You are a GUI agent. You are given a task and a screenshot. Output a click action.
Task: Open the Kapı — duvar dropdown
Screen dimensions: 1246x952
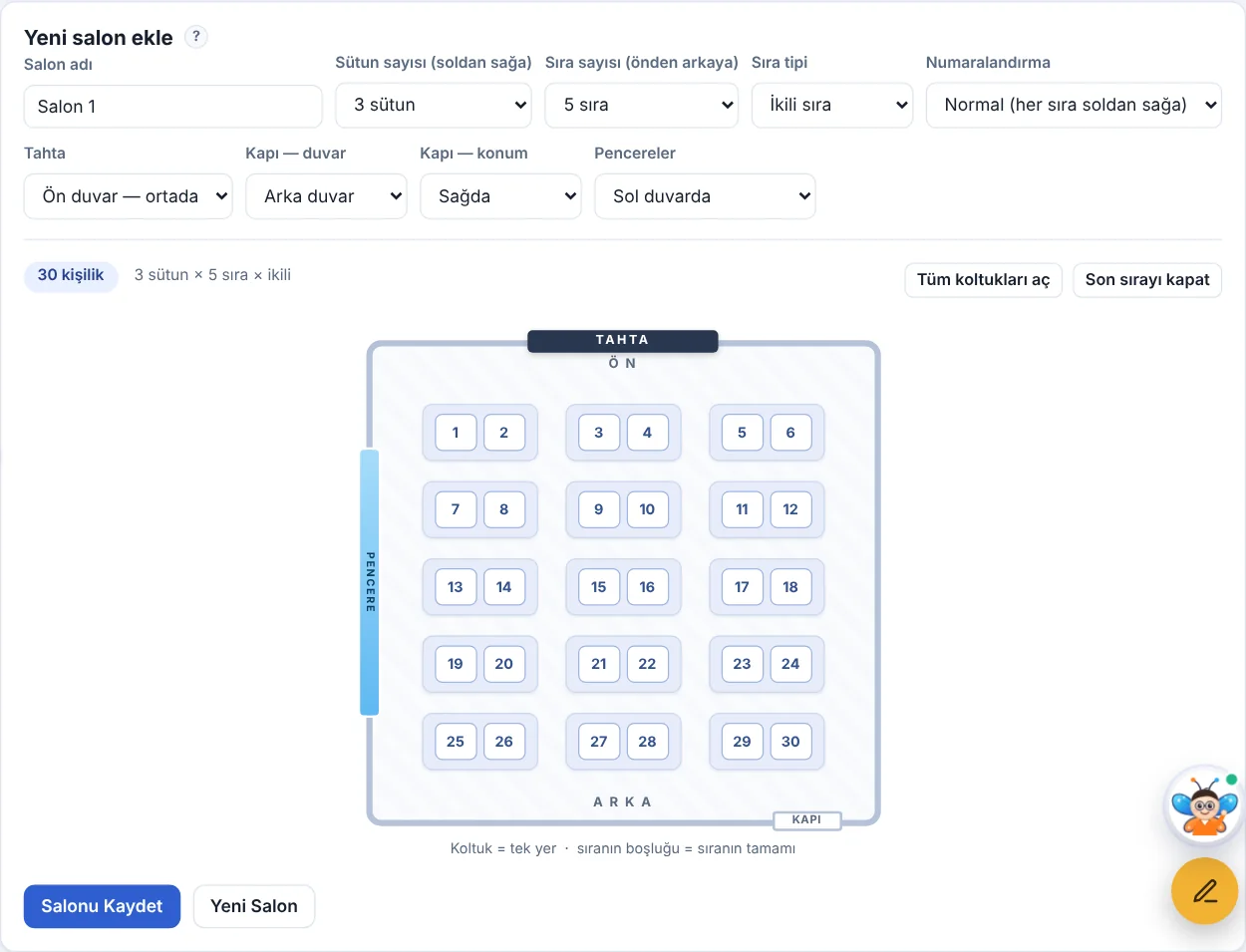327,196
